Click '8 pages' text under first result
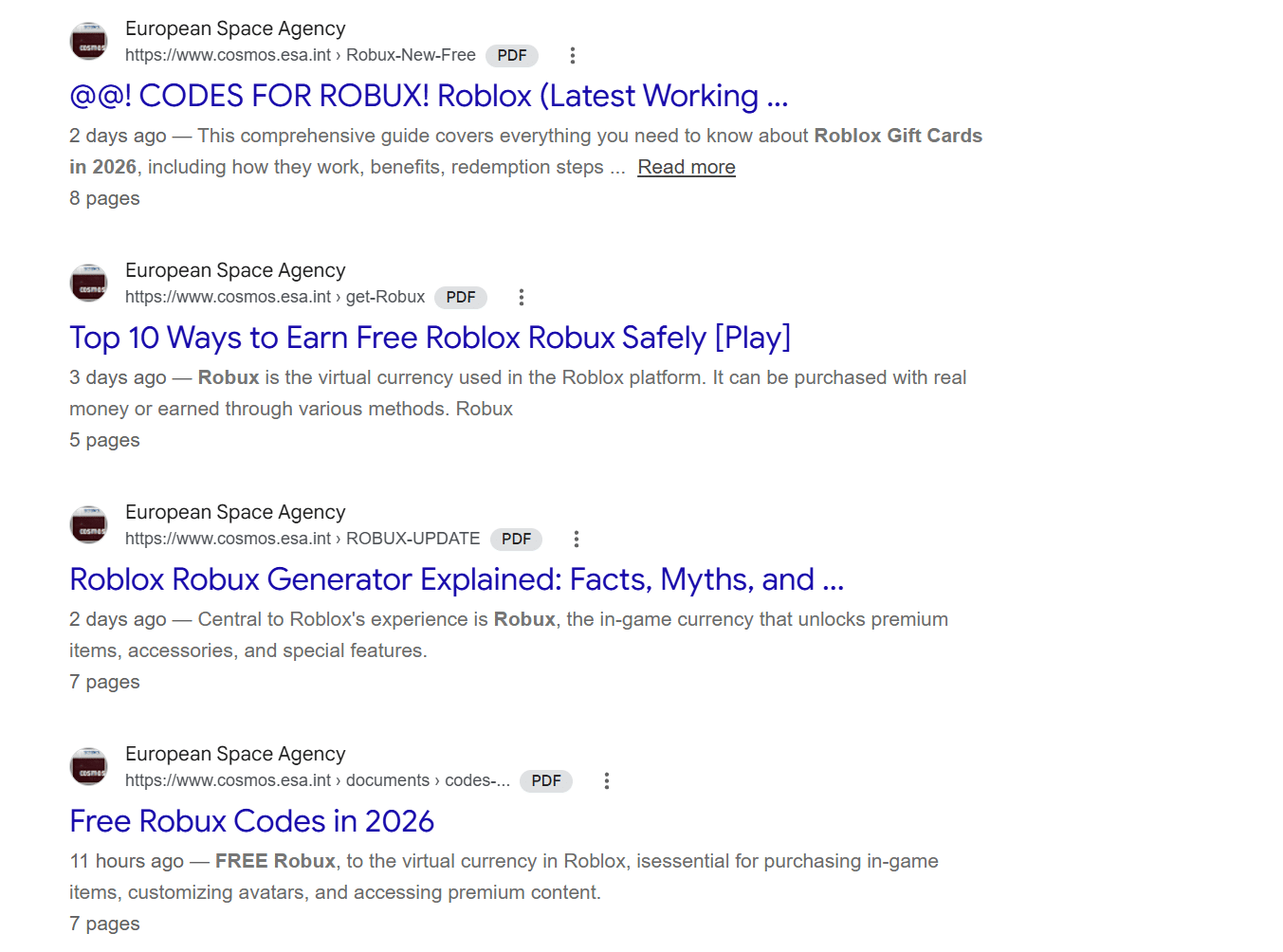The image size is (1283, 952). [x=104, y=198]
